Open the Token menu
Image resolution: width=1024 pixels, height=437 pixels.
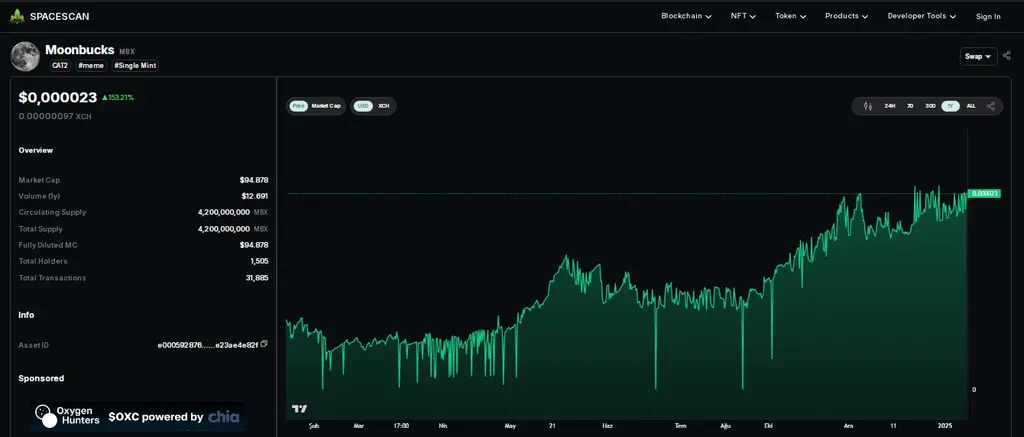tap(791, 16)
